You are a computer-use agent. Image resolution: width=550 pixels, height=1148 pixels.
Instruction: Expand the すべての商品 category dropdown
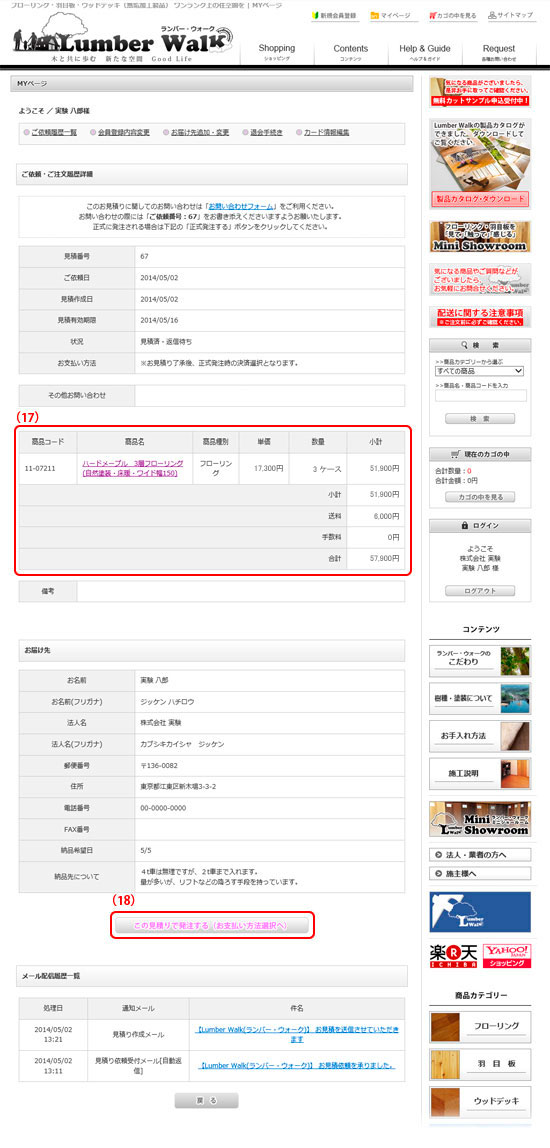480,371
